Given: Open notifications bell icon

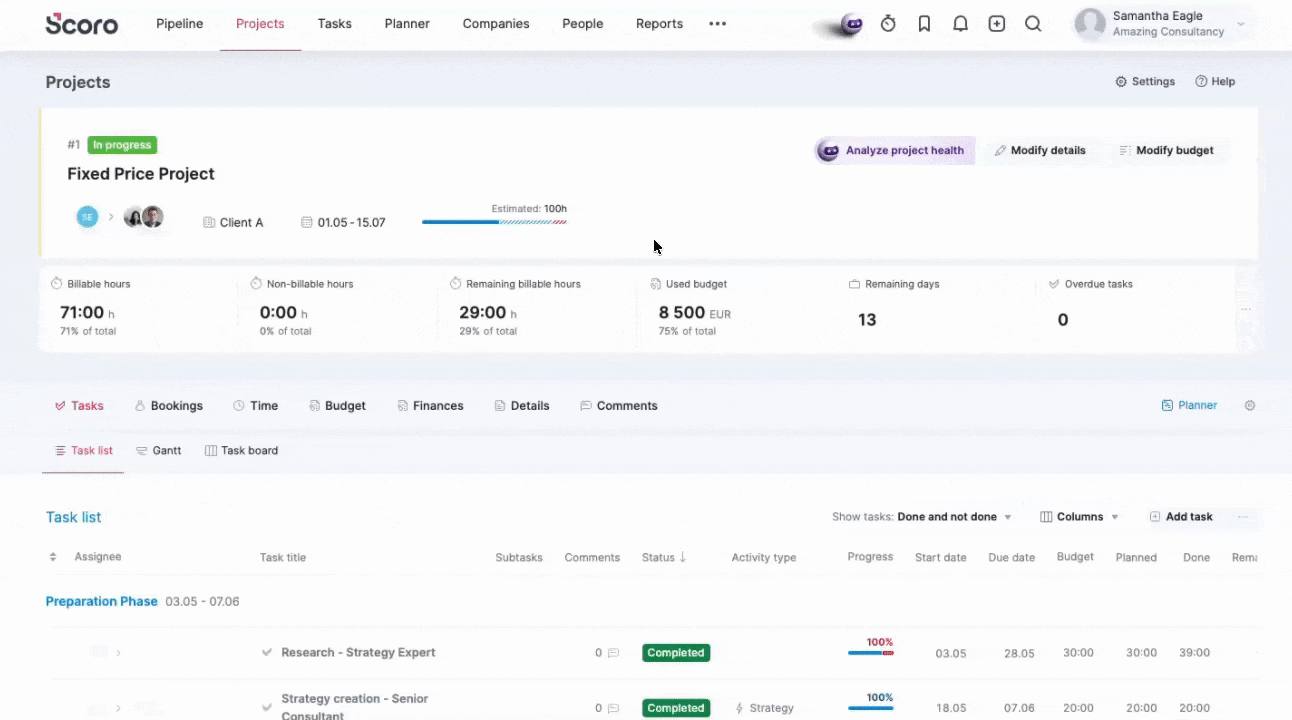Looking at the screenshot, I should point(960,24).
